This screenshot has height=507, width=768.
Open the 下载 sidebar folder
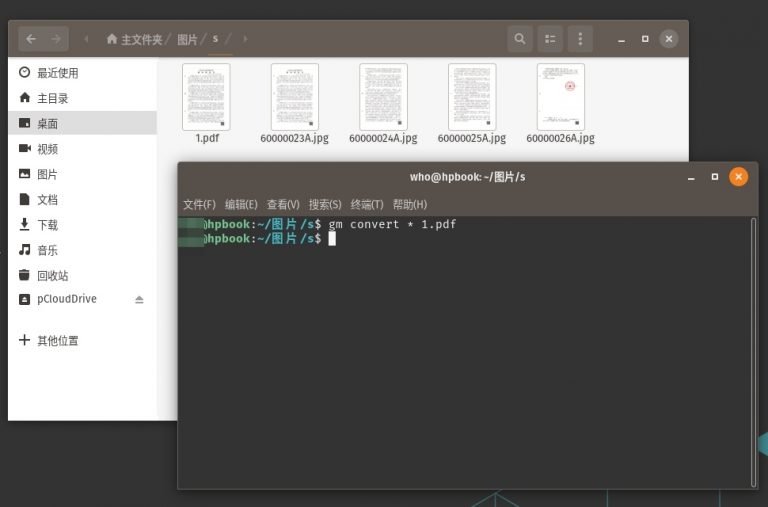click(47, 225)
